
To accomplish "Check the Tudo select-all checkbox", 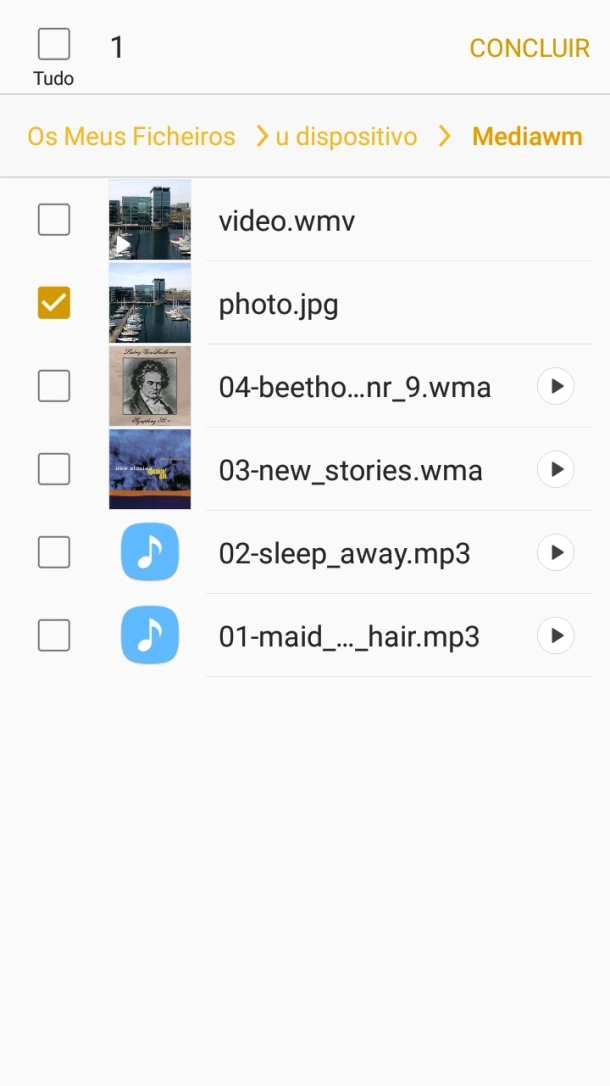I will [x=54, y=45].
